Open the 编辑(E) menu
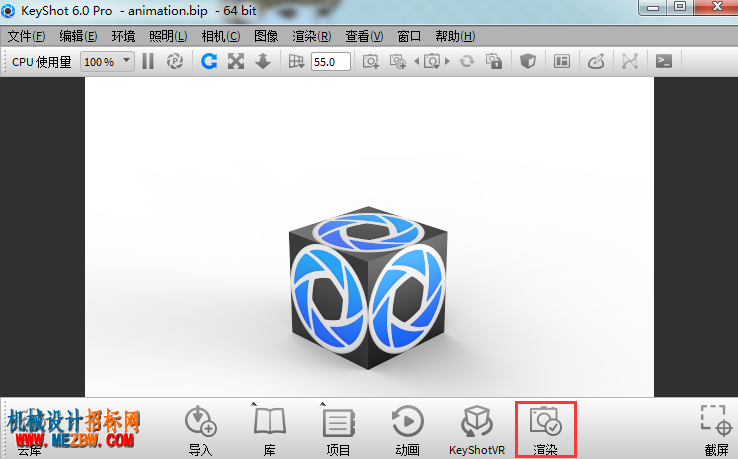The width and height of the screenshot is (738, 459). (x=78, y=36)
